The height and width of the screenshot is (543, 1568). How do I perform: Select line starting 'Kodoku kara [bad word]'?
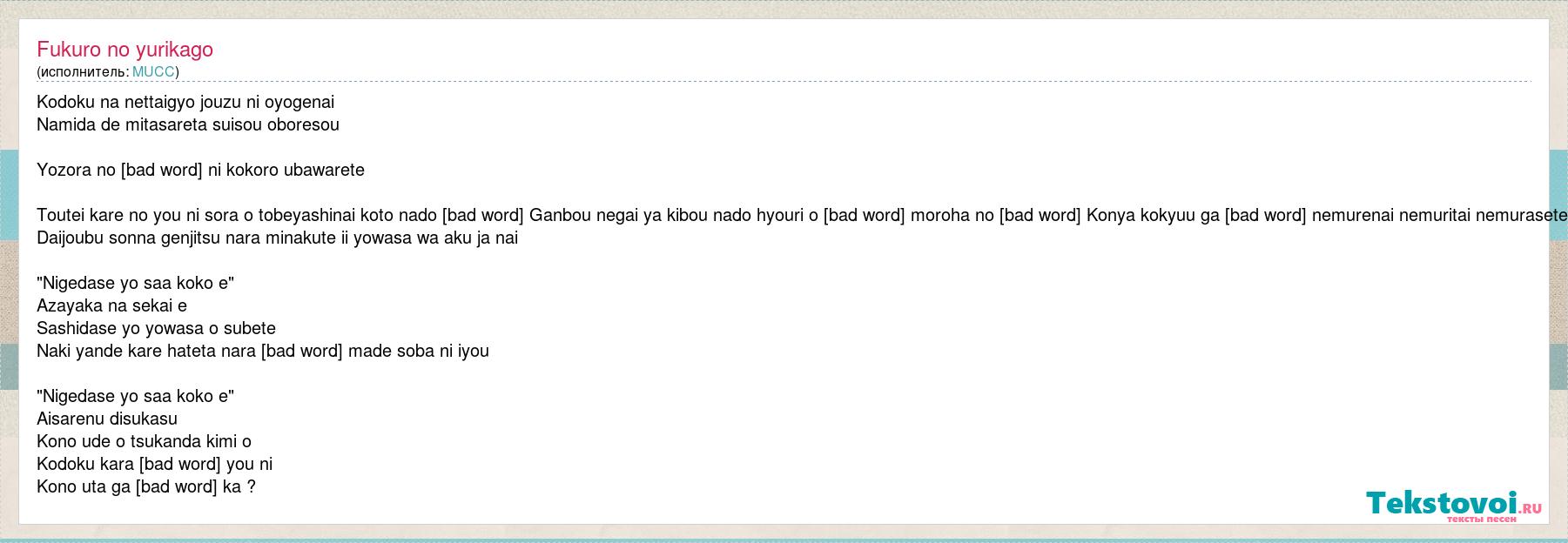point(155,464)
